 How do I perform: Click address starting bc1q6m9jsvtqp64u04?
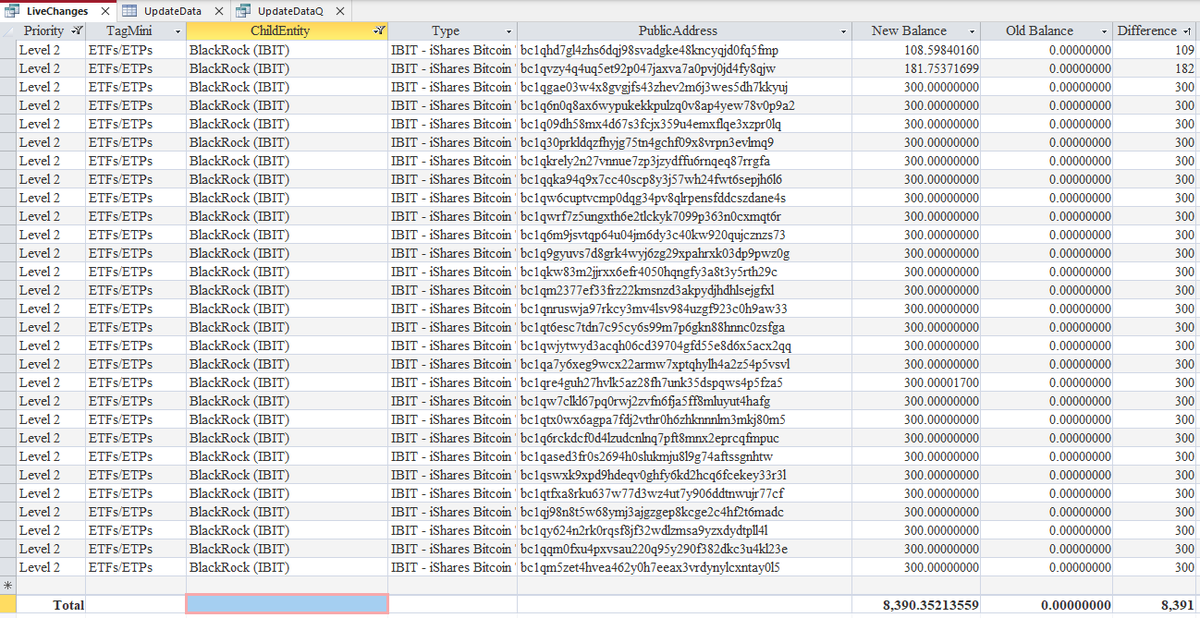(653, 235)
